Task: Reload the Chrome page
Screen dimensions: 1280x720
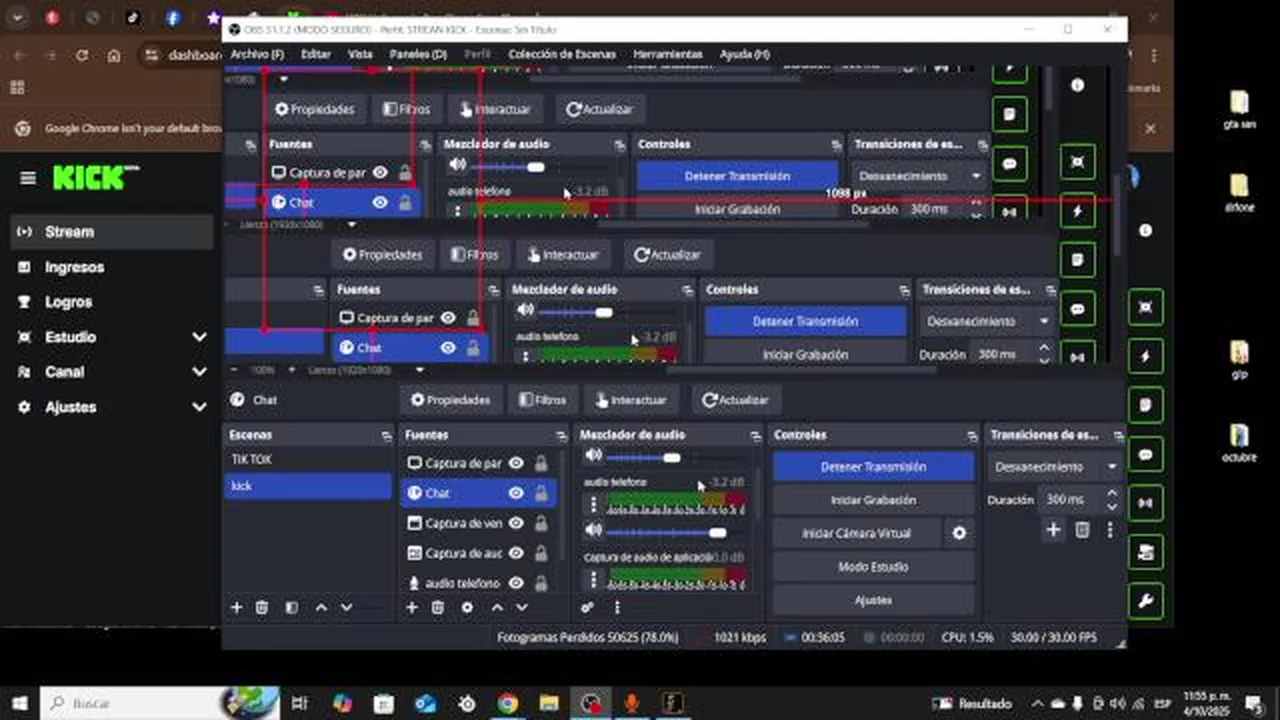Action: point(81,56)
